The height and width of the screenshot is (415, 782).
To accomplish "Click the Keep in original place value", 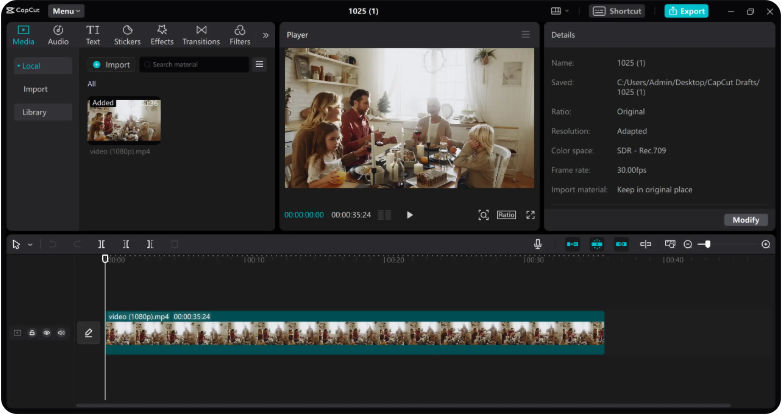I will tap(654, 190).
